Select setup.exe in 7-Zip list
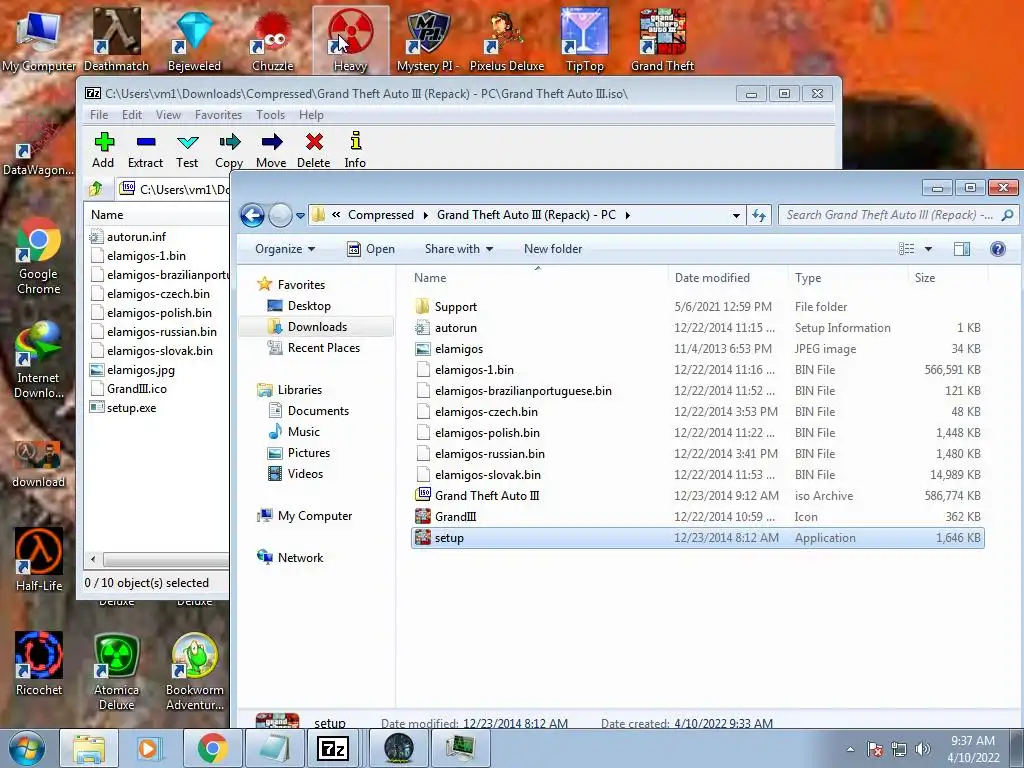Image resolution: width=1024 pixels, height=768 pixels. pos(131,408)
